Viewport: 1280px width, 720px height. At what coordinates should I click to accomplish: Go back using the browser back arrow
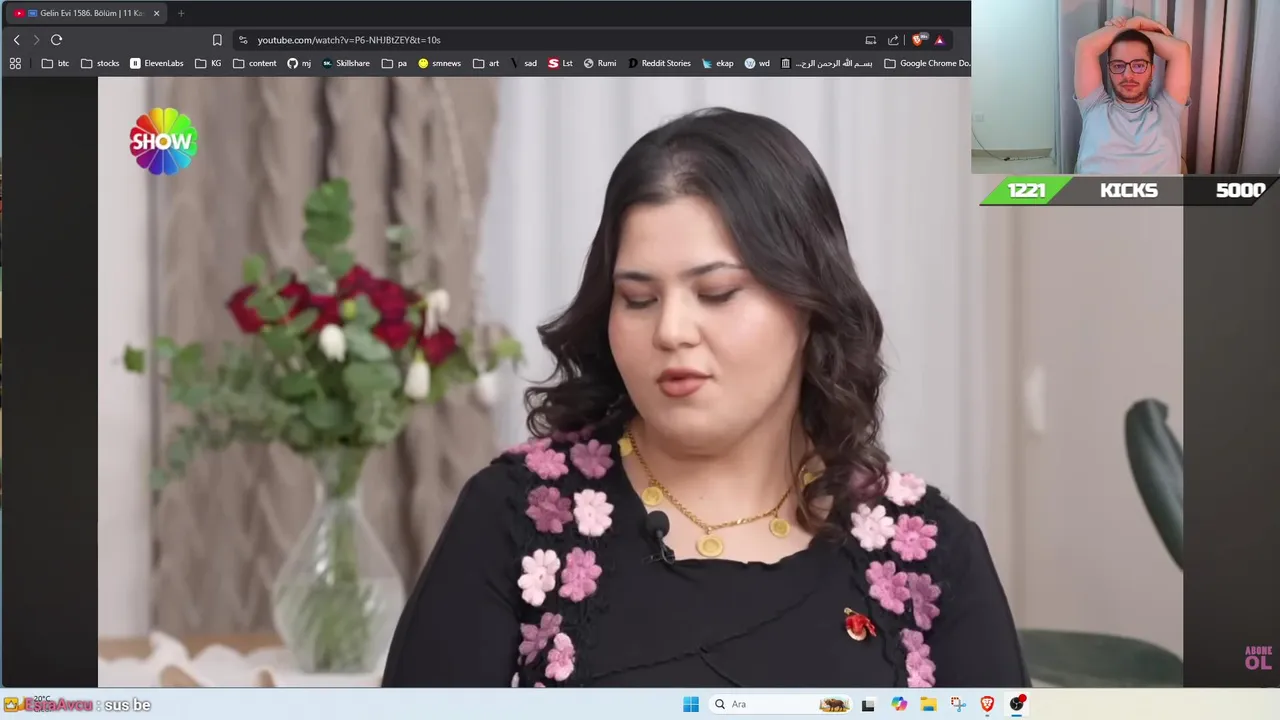[x=16, y=40]
